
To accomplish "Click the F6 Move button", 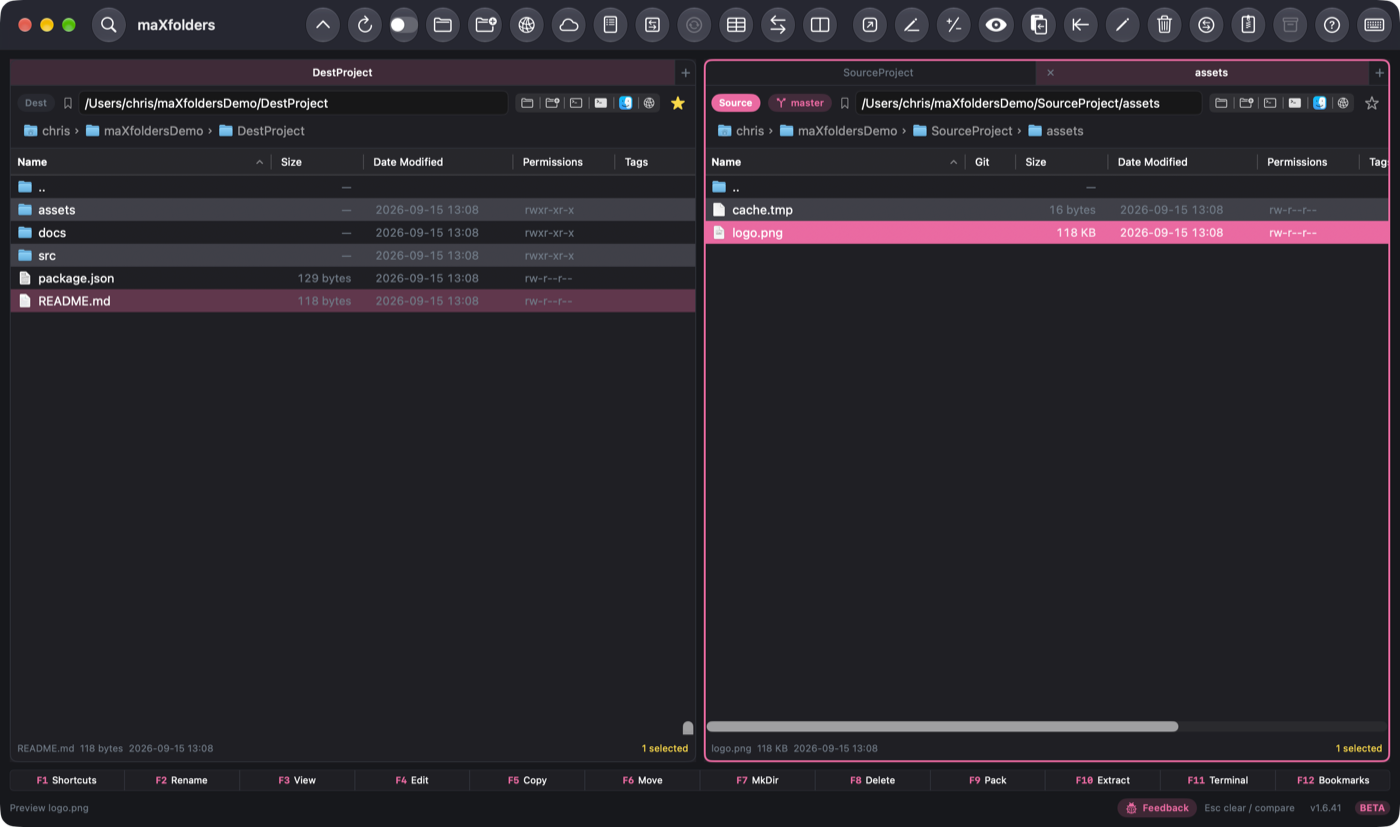I will [642, 780].
